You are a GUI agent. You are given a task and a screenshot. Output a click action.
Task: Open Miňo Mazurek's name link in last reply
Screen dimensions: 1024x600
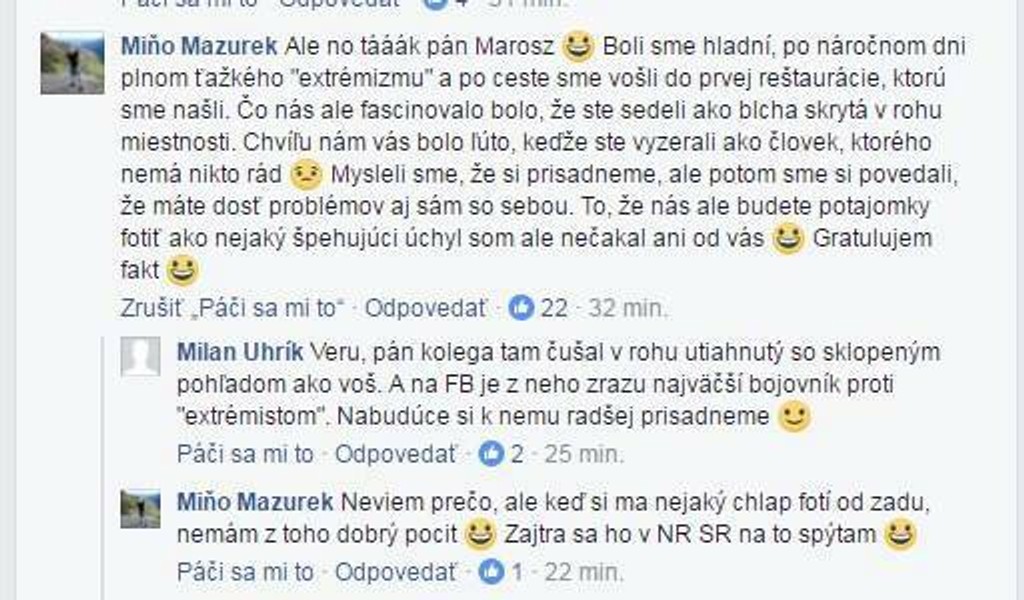click(x=255, y=502)
